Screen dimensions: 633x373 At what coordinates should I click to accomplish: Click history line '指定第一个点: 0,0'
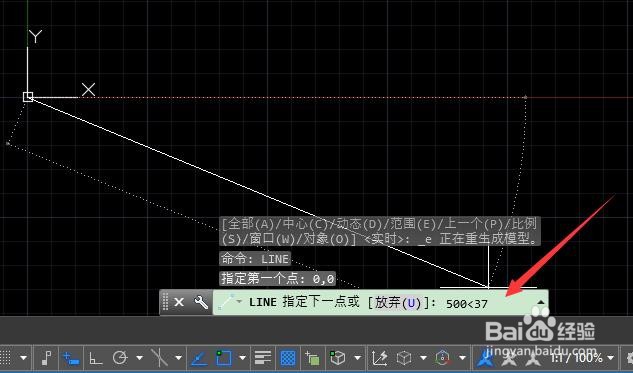click(278, 279)
